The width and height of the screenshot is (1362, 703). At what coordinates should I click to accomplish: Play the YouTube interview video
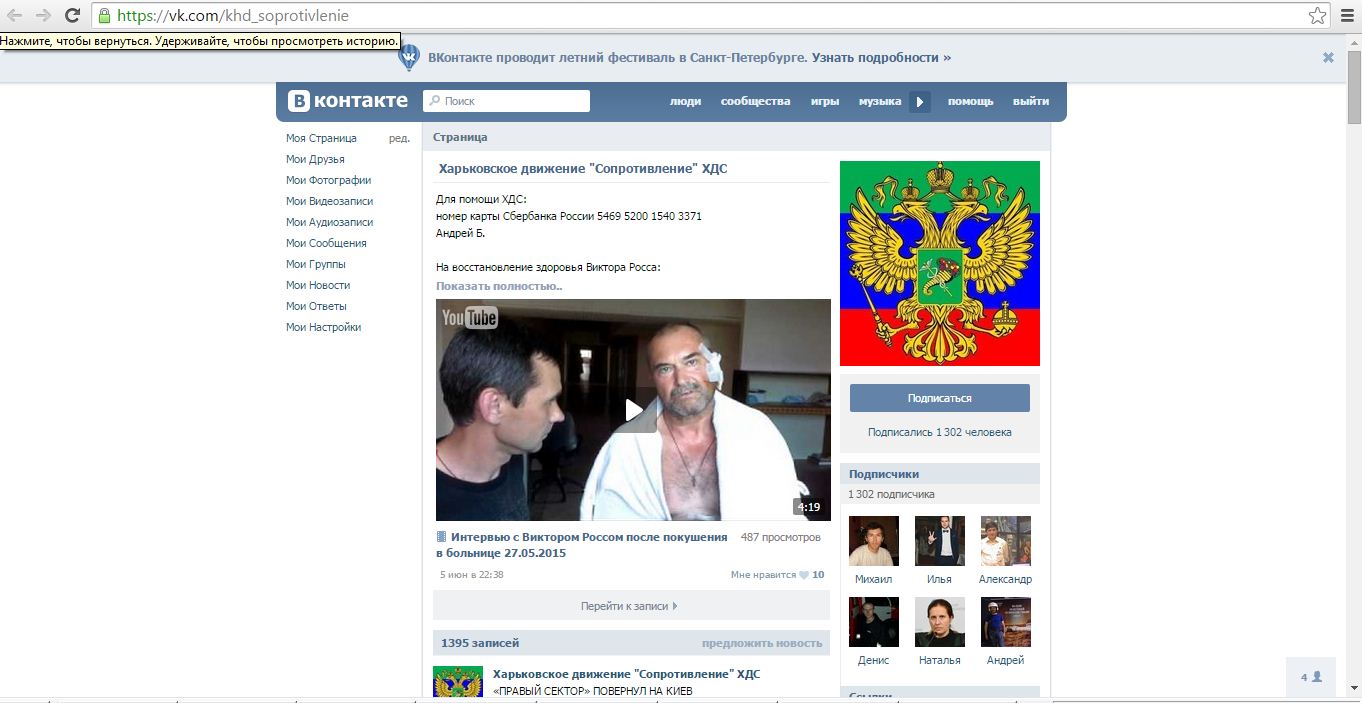[633, 410]
